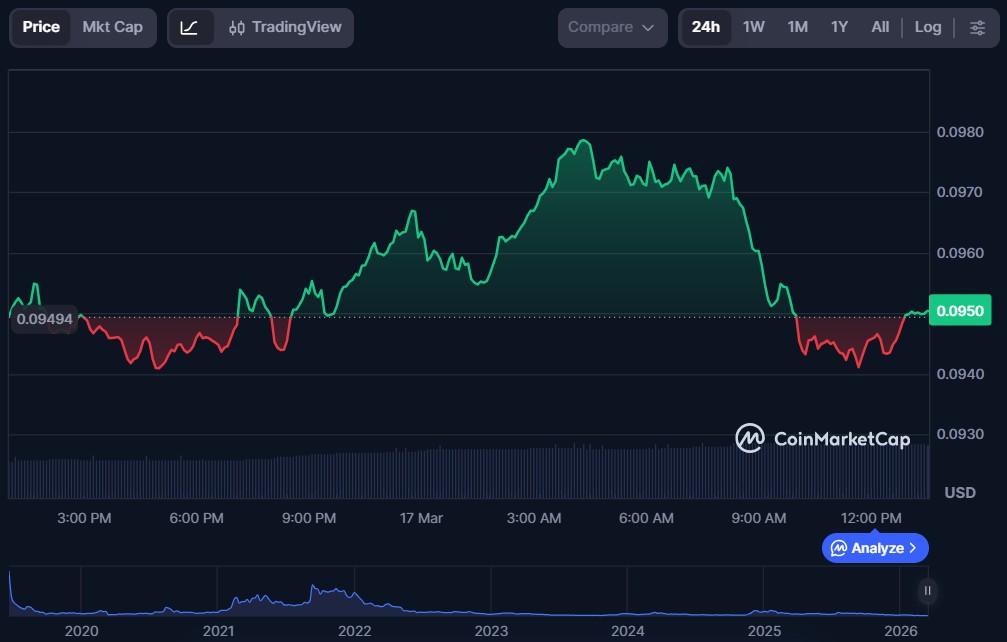This screenshot has height=642, width=1007.
Task: Click the 0.09494 opening price label
Action: pos(44,319)
